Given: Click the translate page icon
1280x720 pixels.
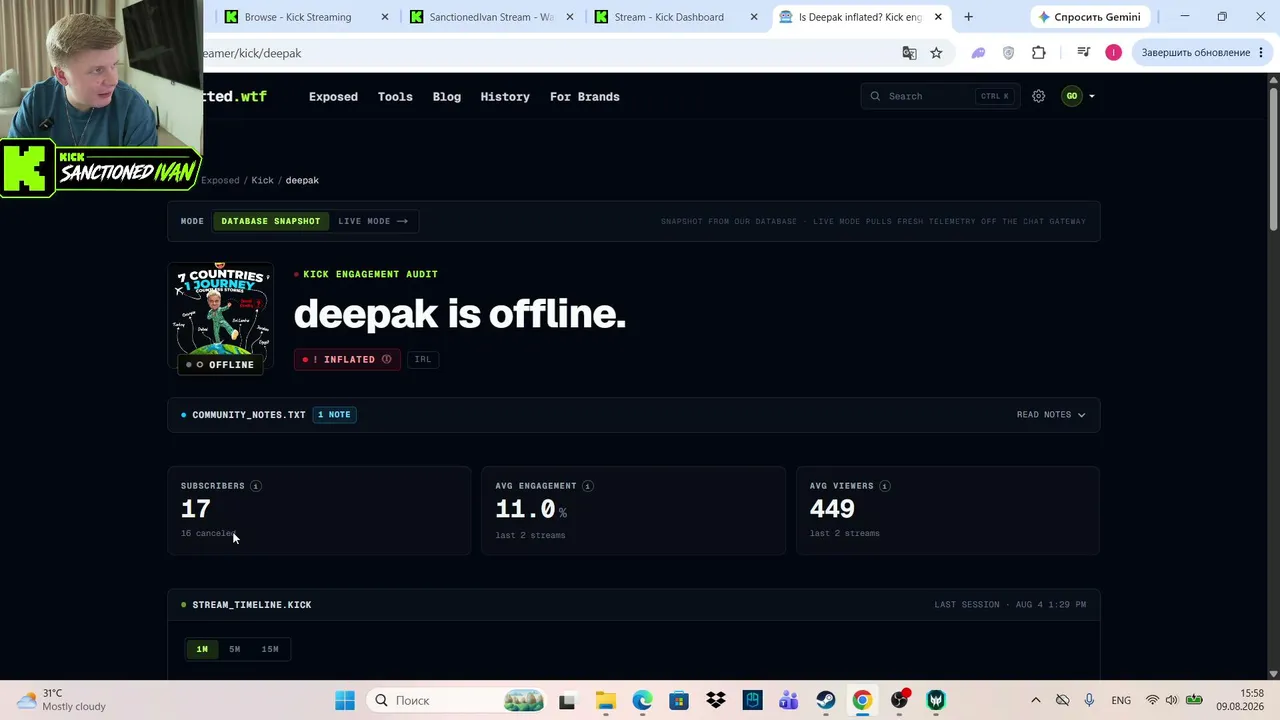Looking at the screenshot, I should tap(909, 53).
